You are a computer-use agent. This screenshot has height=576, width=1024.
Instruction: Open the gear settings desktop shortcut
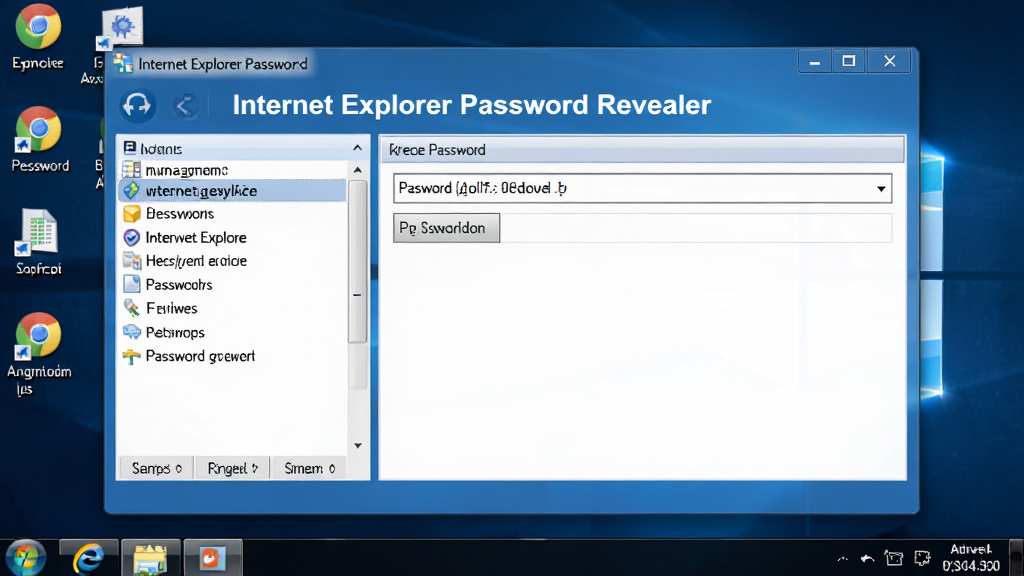(121, 28)
